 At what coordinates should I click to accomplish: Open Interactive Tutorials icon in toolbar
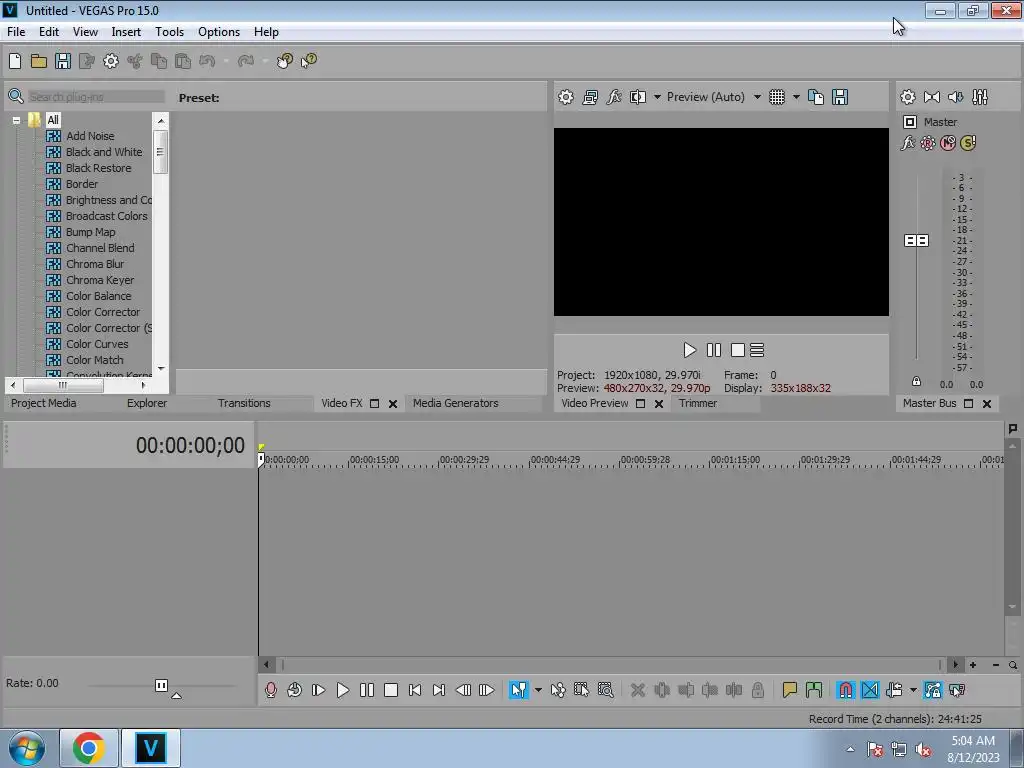coord(284,61)
